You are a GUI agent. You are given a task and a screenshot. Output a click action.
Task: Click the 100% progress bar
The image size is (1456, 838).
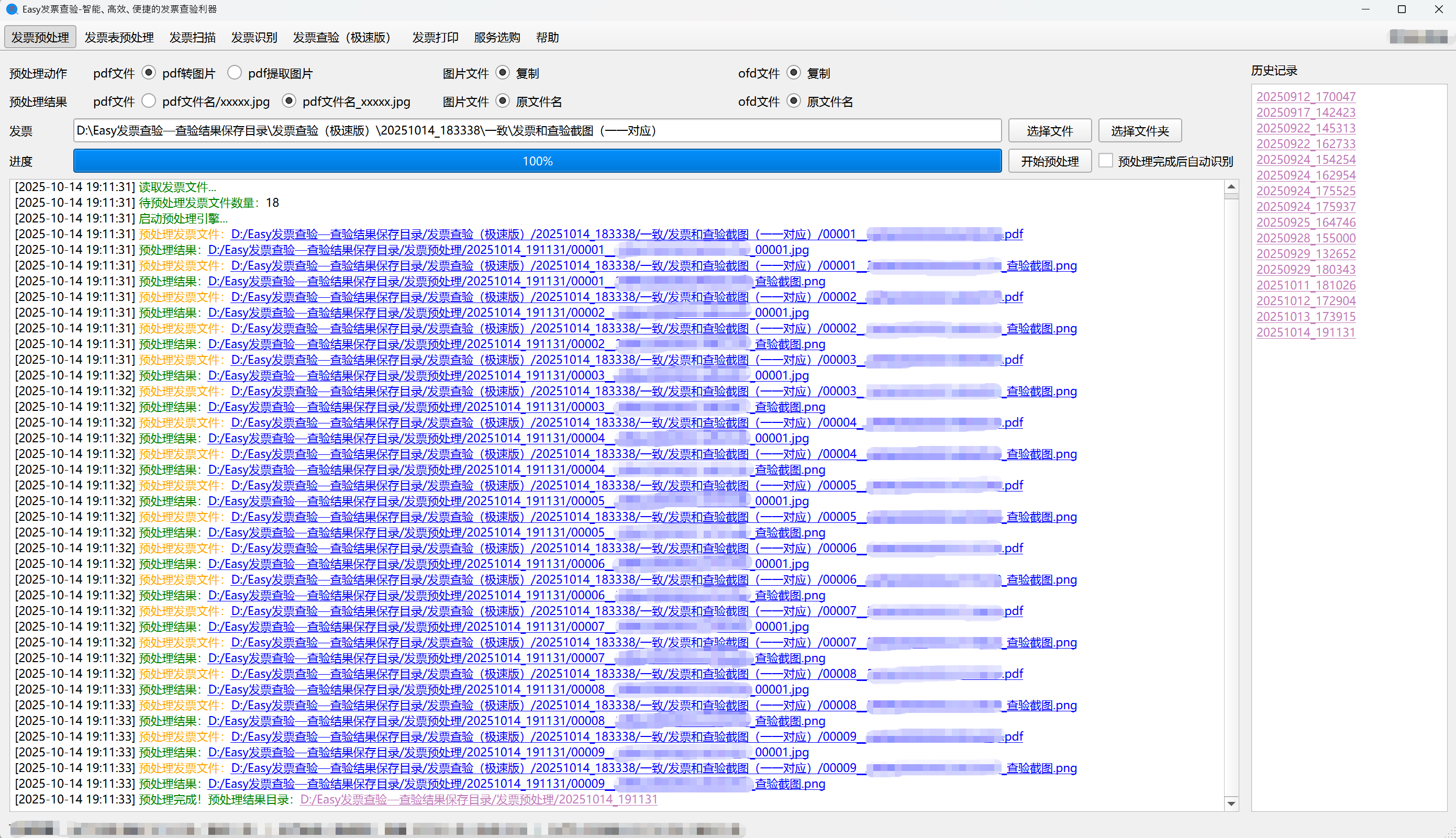[x=537, y=161]
